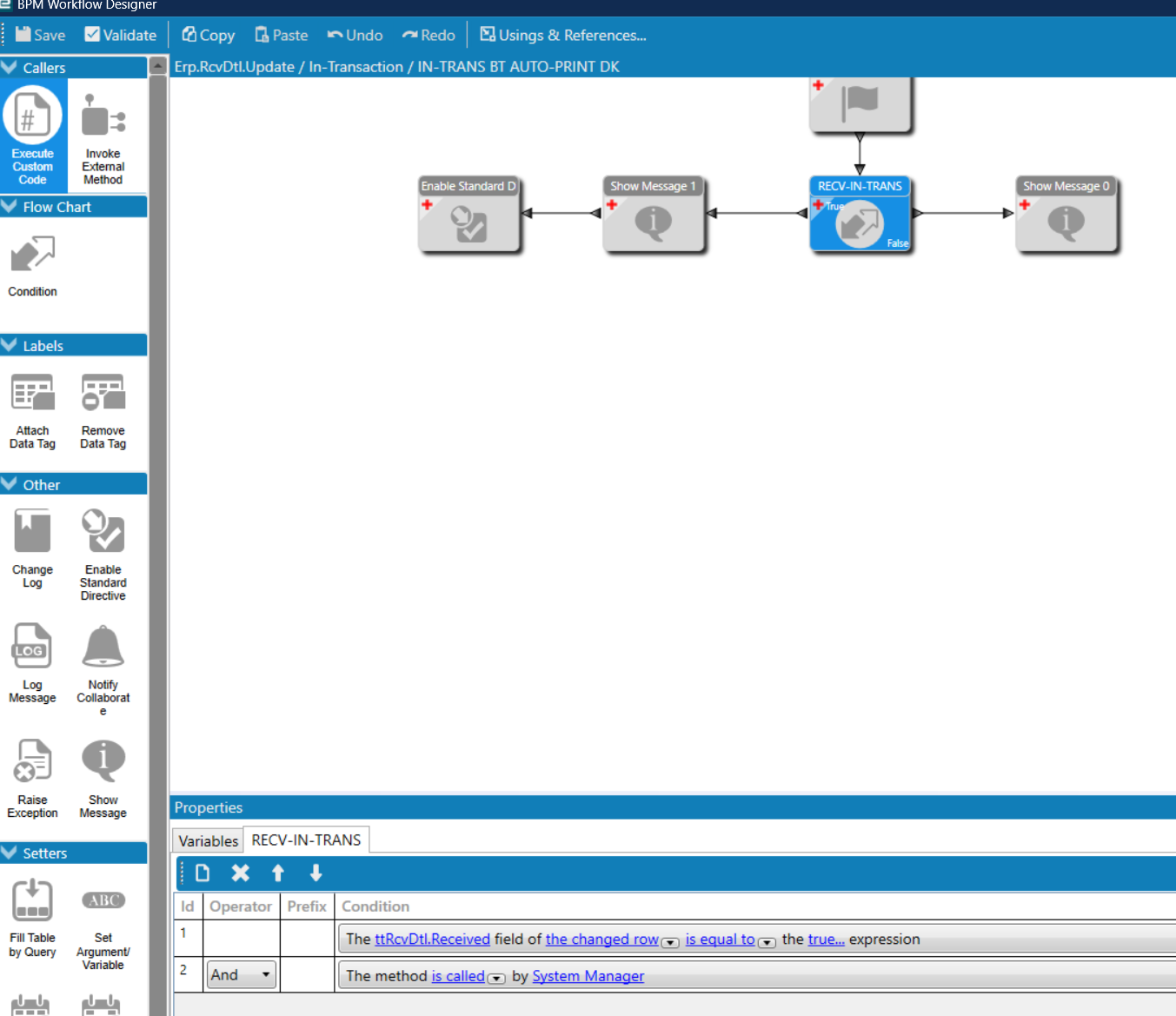Image resolution: width=1176 pixels, height=1016 pixels.
Task: Choose the Fill Table by Query item
Action: pyautogui.click(x=33, y=918)
